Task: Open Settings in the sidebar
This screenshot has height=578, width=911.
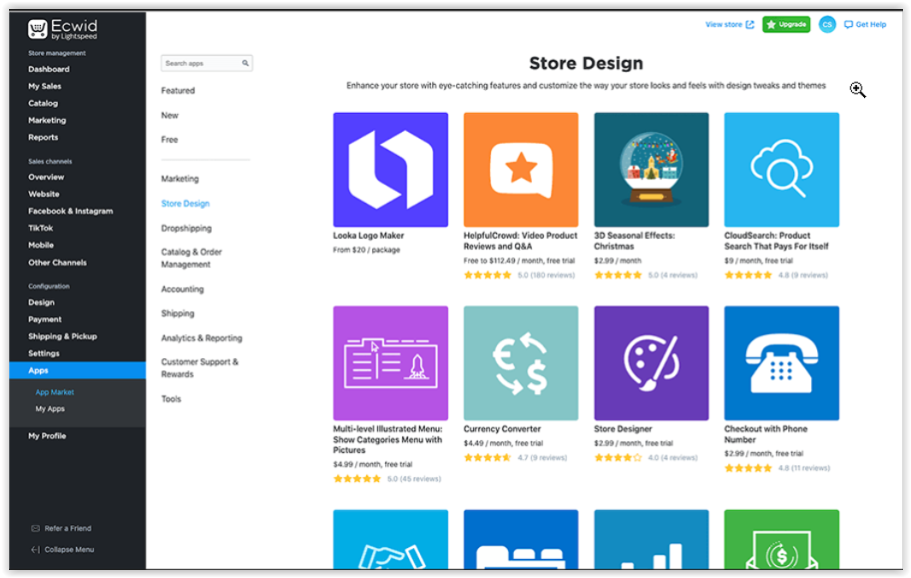Action: pyautogui.click(x=44, y=353)
